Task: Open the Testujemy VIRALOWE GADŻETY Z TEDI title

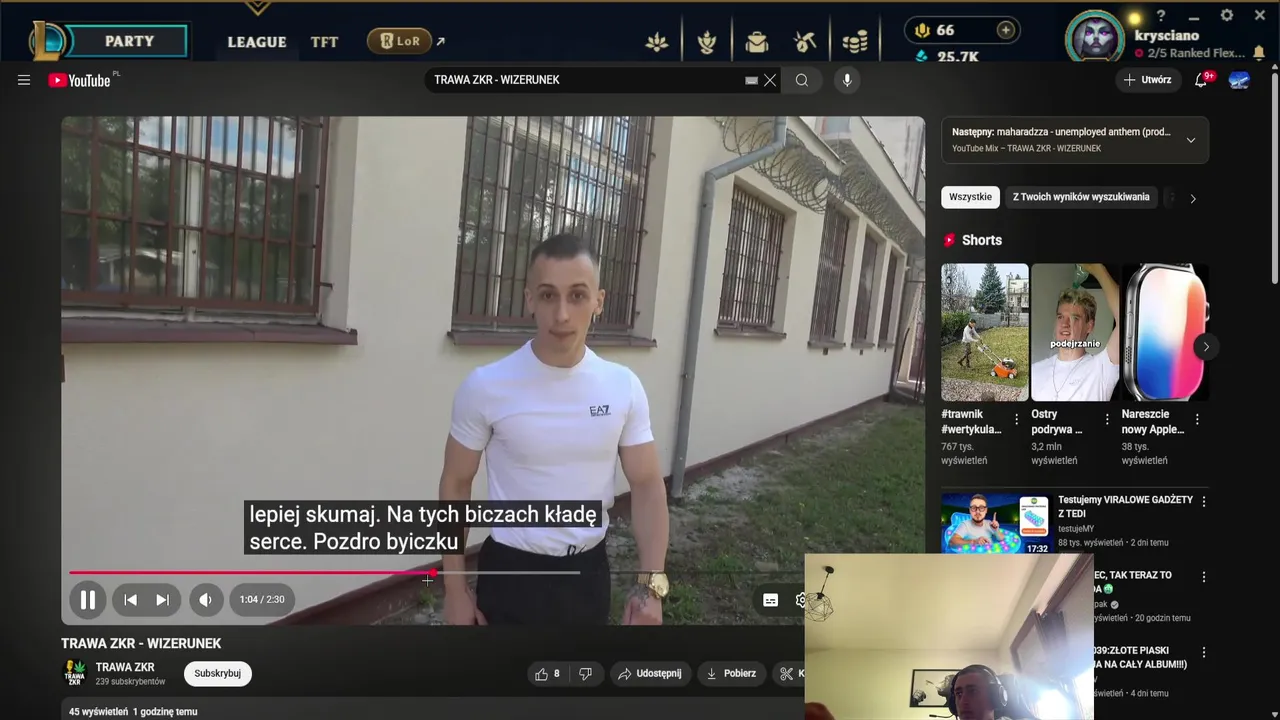Action: pyautogui.click(x=1125, y=506)
